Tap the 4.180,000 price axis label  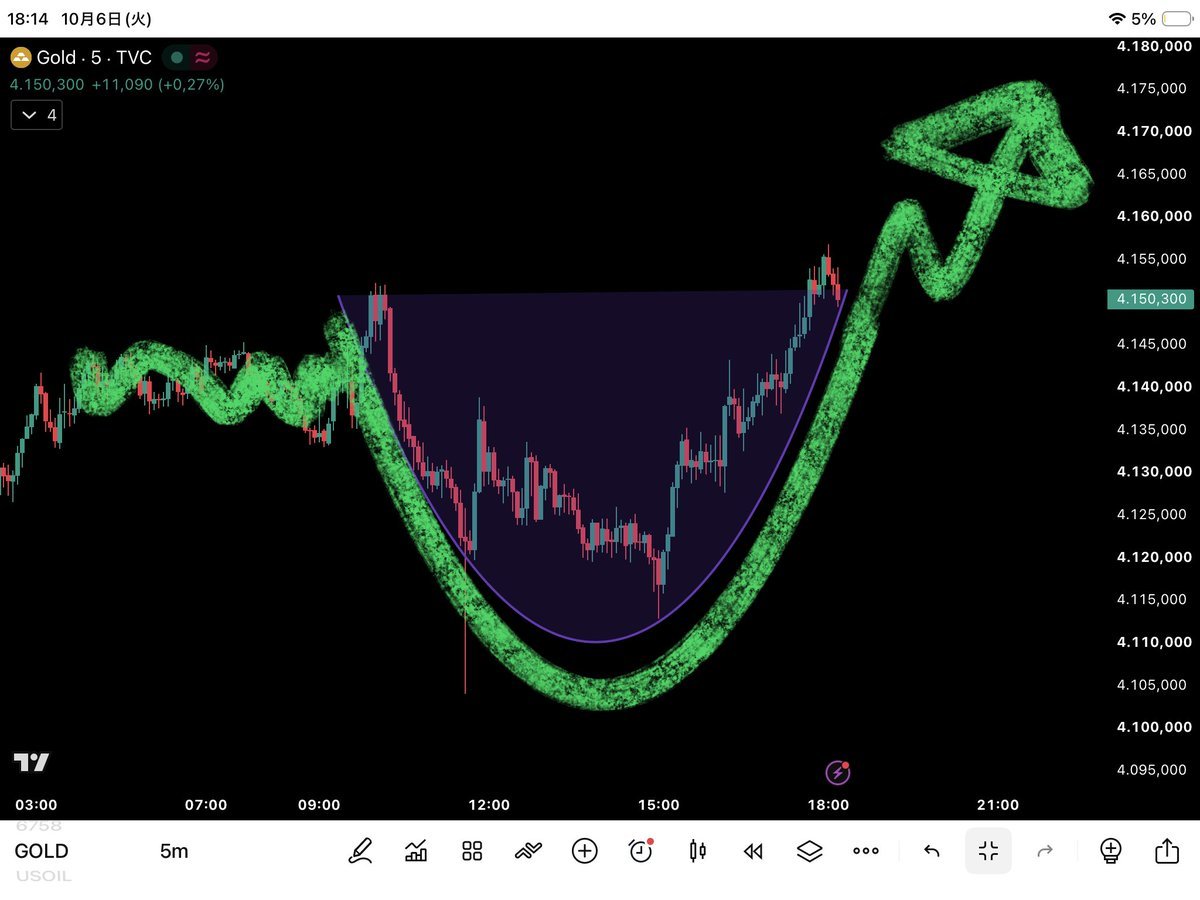point(1154,46)
